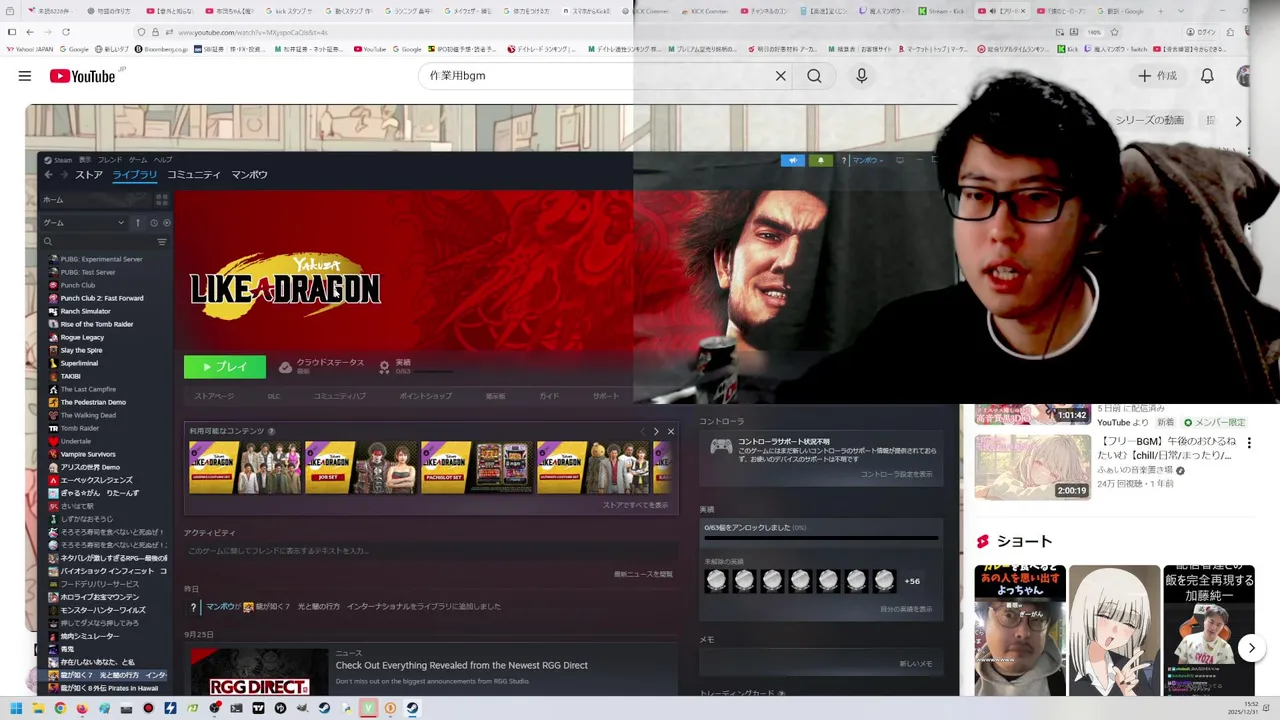Screen dimensions: 1280x720
Task: Click the activity text input field
Action: [430, 551]
